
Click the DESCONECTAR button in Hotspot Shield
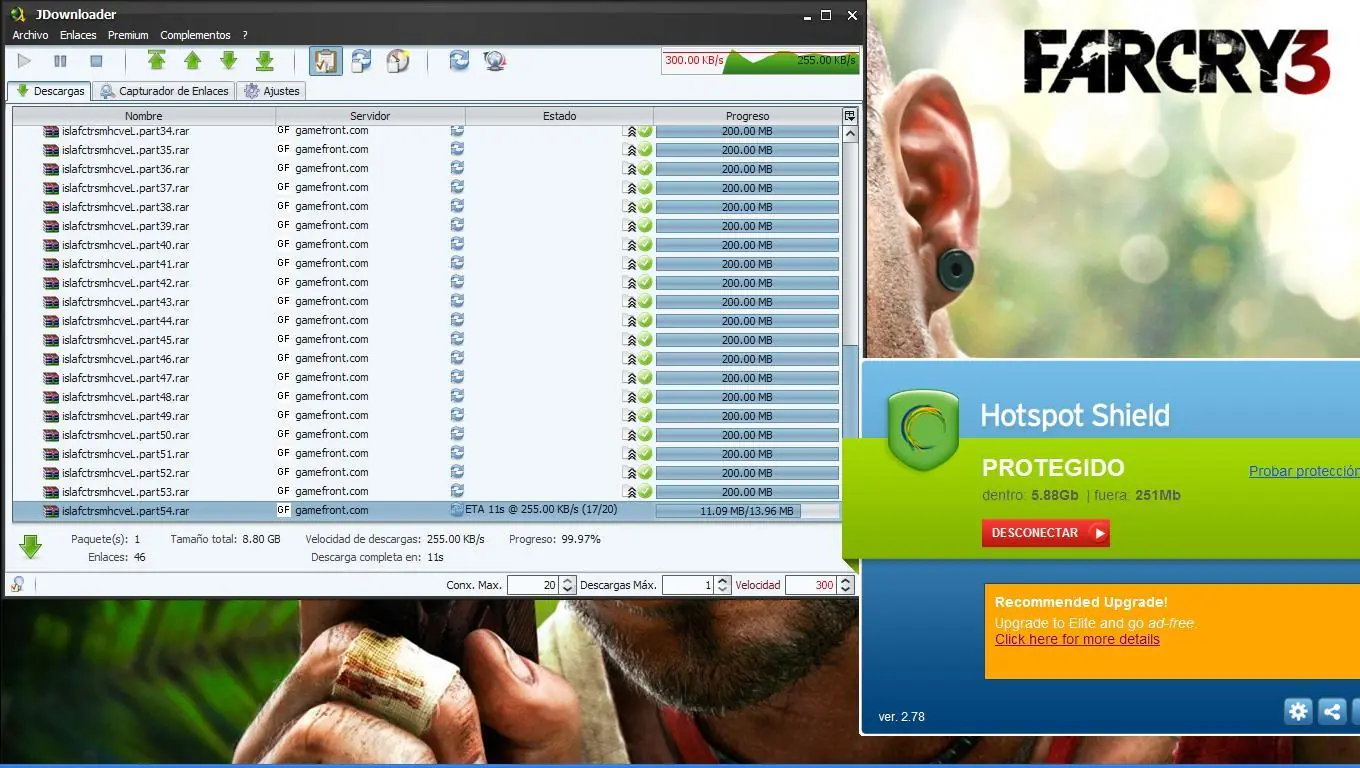coord(1046,533)
